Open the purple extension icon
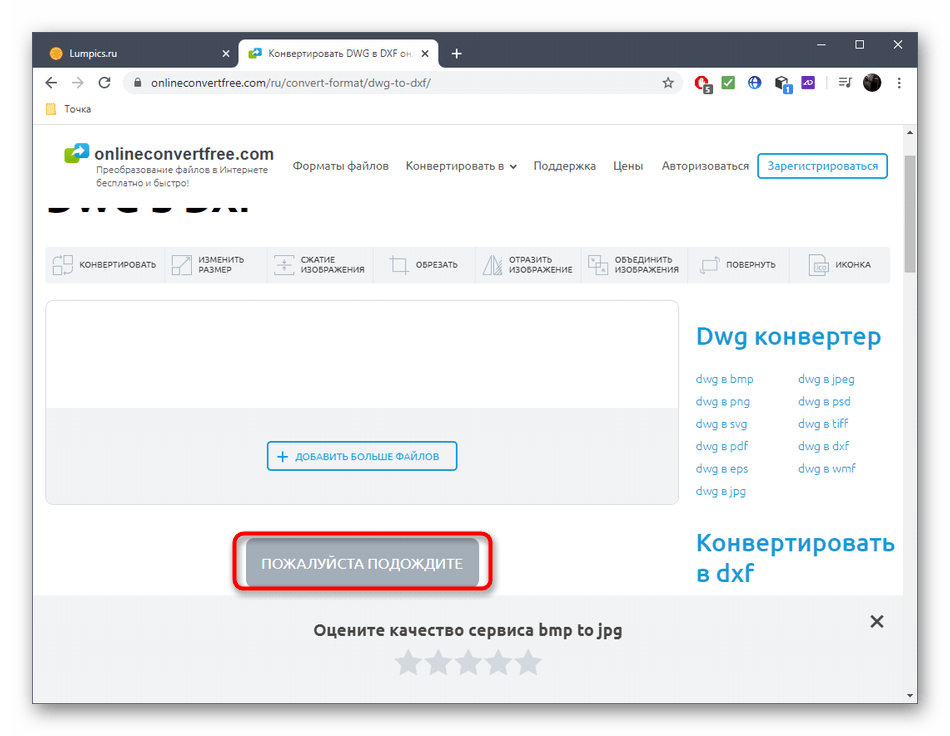Screen dimensions: 950x736 click(808, 82)
